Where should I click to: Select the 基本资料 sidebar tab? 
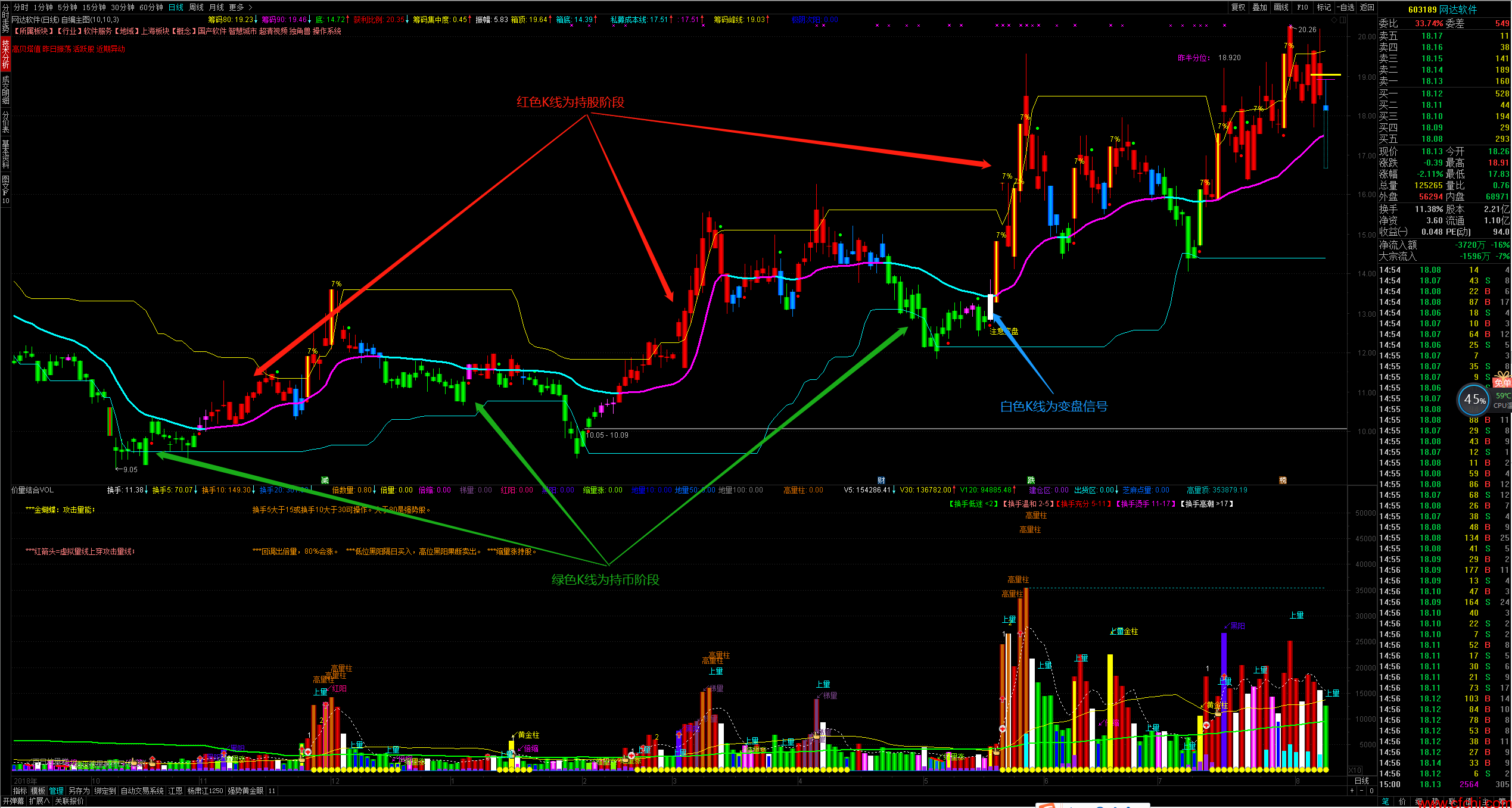click(x=5, y=154)
